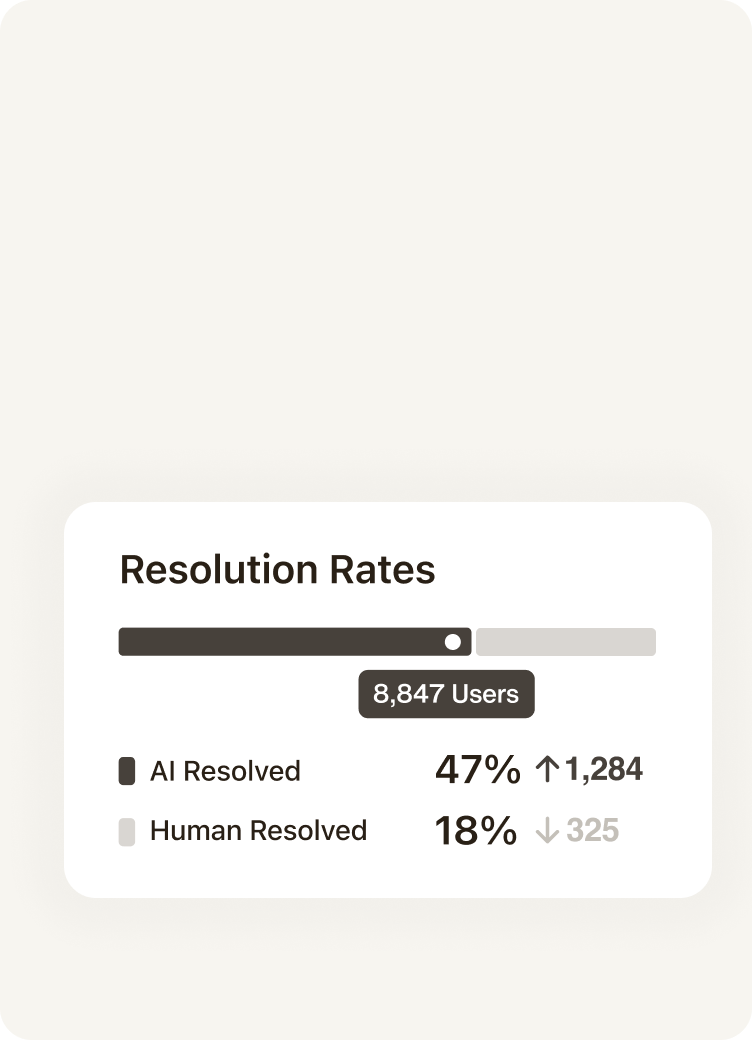The height and width of the screenshot is (1040, 752).
Task: Click the 18% value
Action: [475, 830]
